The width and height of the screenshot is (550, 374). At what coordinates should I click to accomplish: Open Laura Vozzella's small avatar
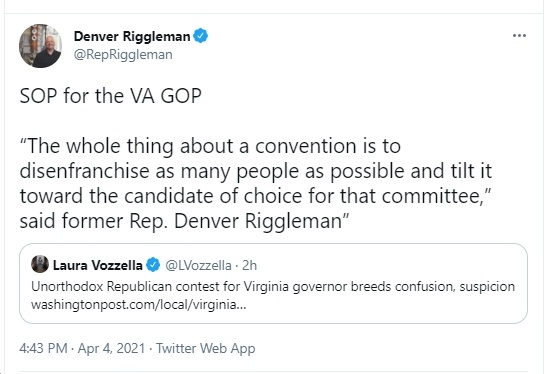40,264
